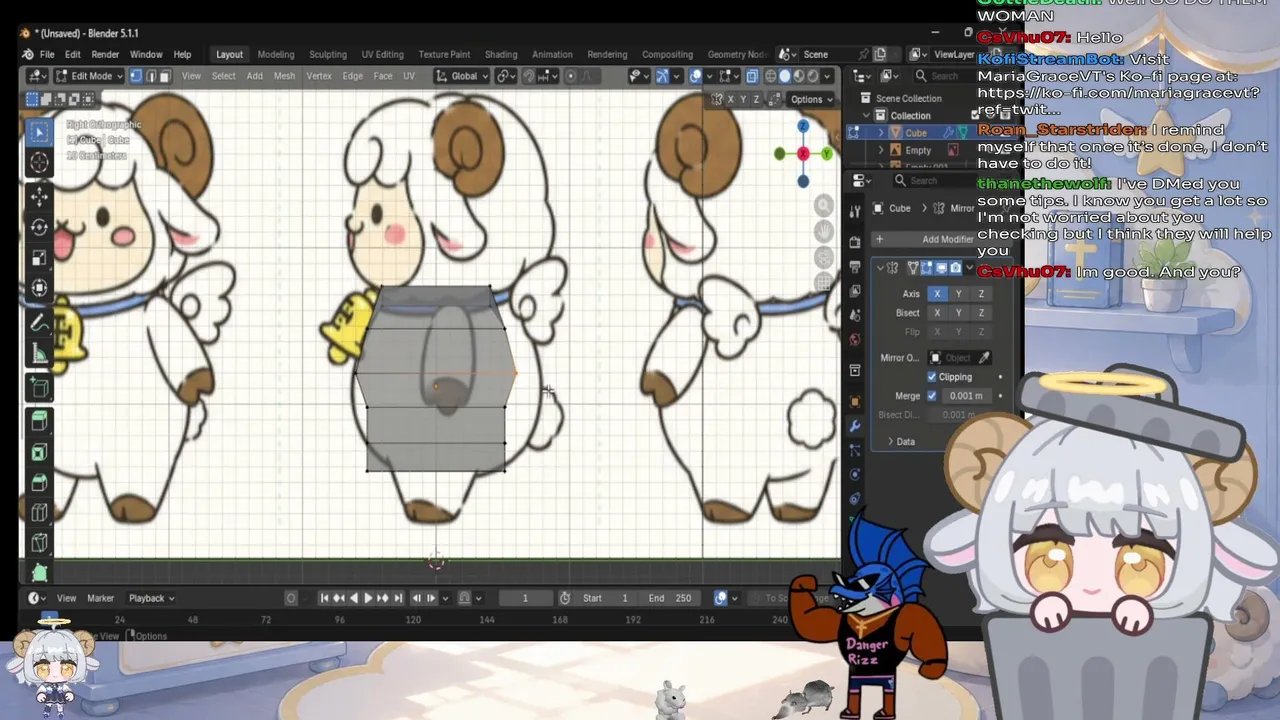Open the viewport Options dropdown

click(811, 99)
